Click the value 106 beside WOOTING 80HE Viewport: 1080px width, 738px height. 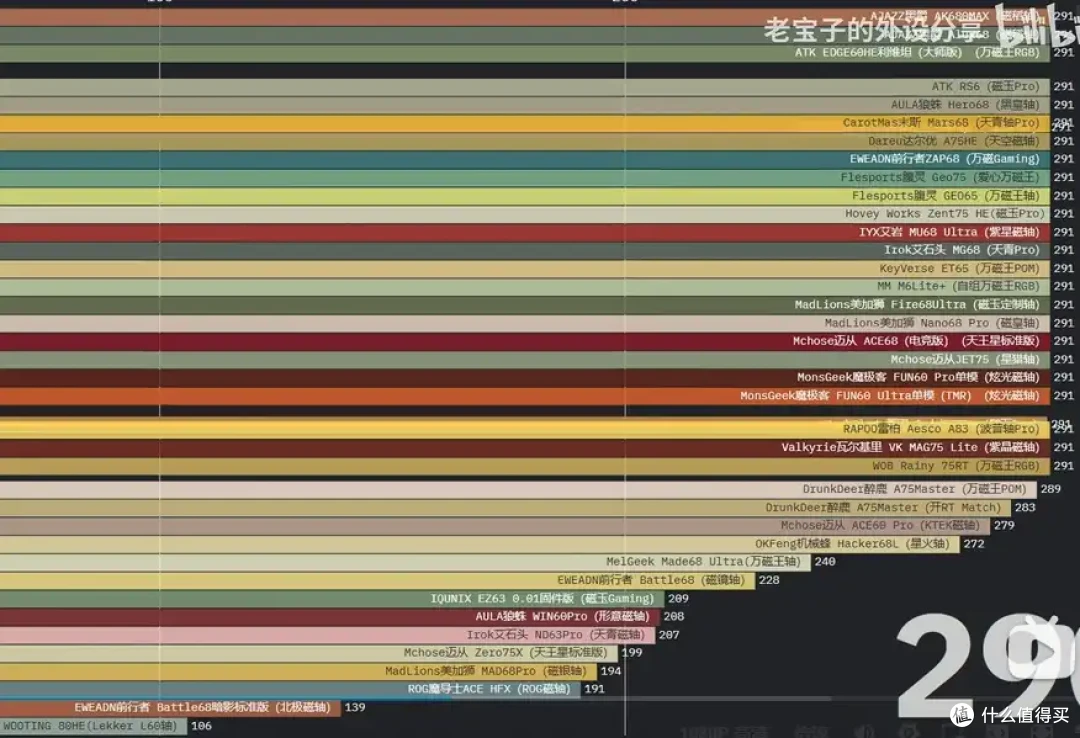pyautogui.click(x=201, y=726)
